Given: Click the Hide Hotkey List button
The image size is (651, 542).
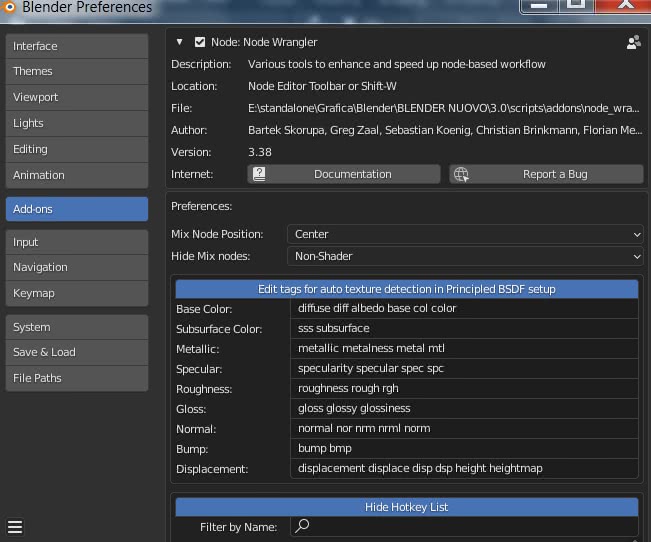Looking at the screenshot, I should pyautogui.click(x=406, y=507).
